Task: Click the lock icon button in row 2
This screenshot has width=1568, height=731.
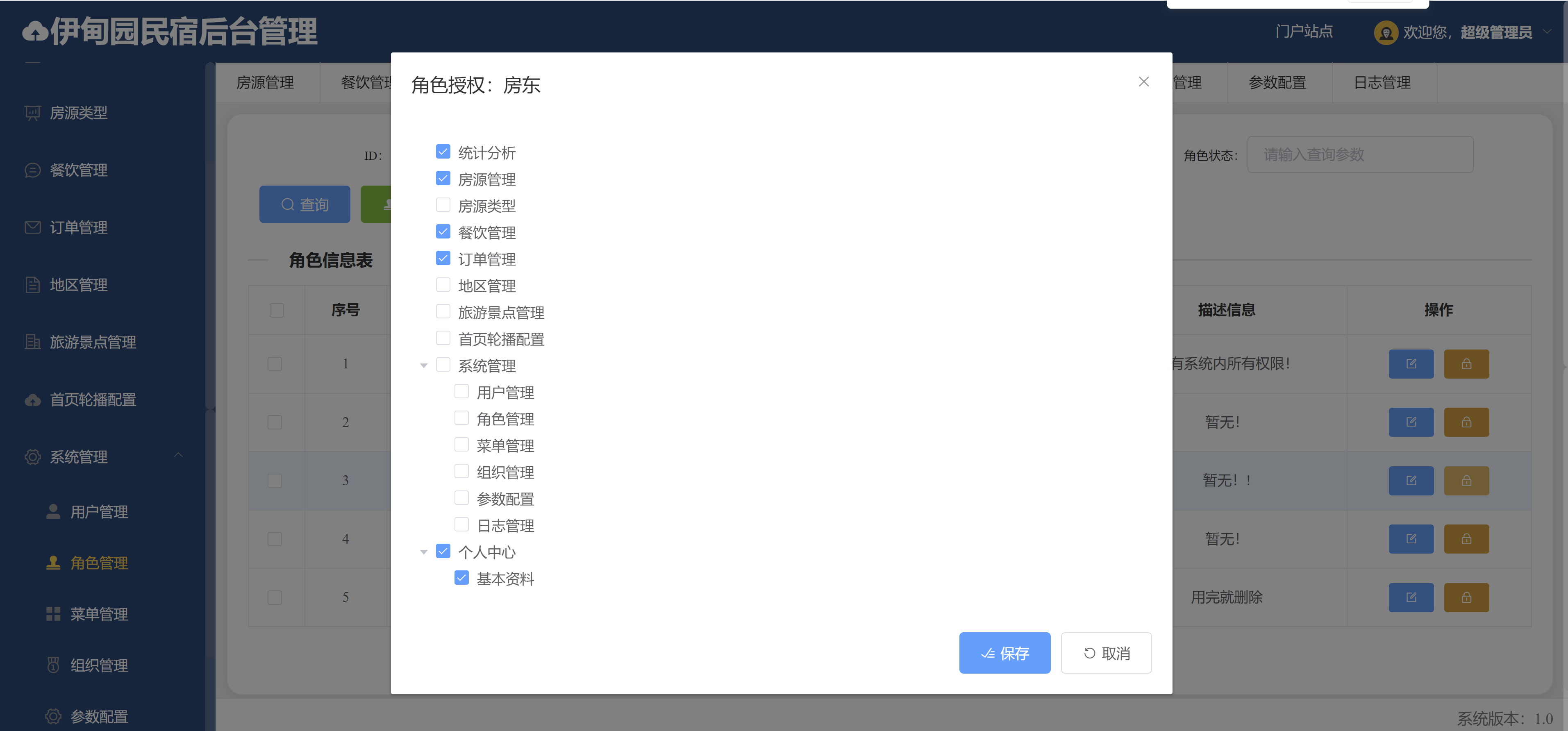Action: pos(1466,422)
